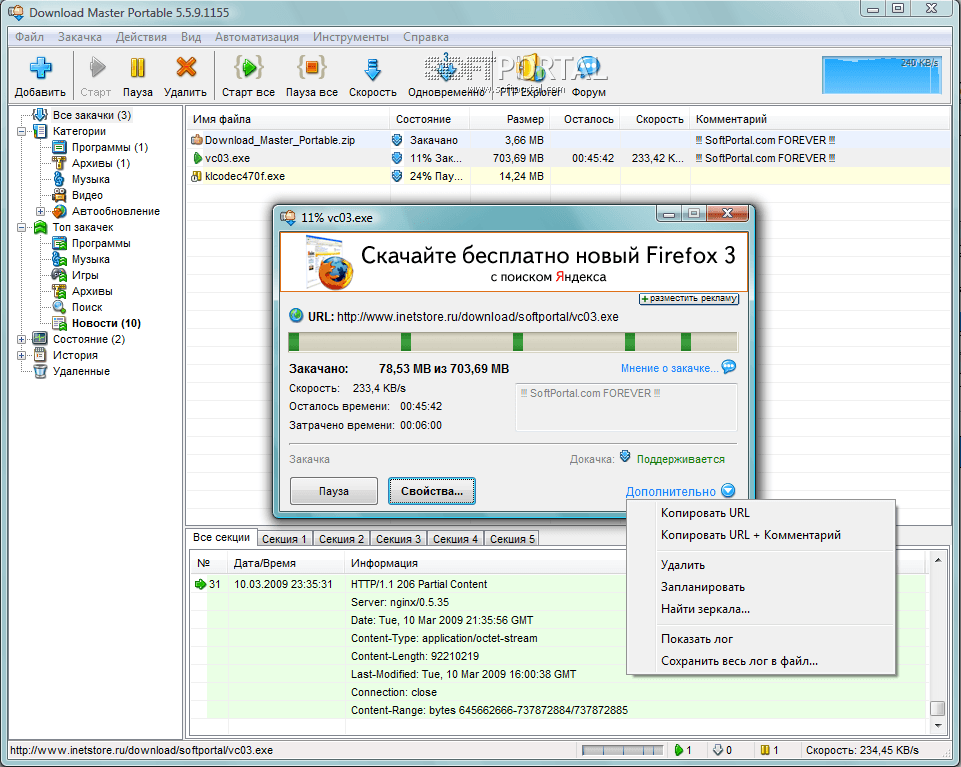Switch to the Все секции tab
This screenshot has height=767, width=961.
tap(221, 537)
